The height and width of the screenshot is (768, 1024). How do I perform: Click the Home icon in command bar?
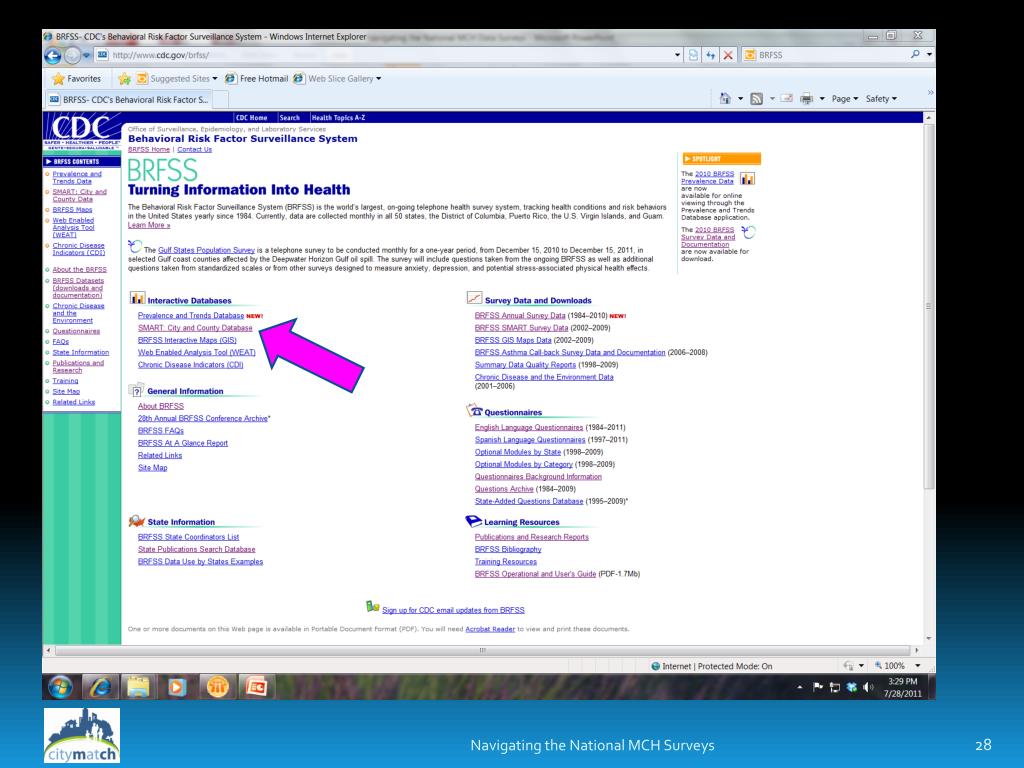725,99
